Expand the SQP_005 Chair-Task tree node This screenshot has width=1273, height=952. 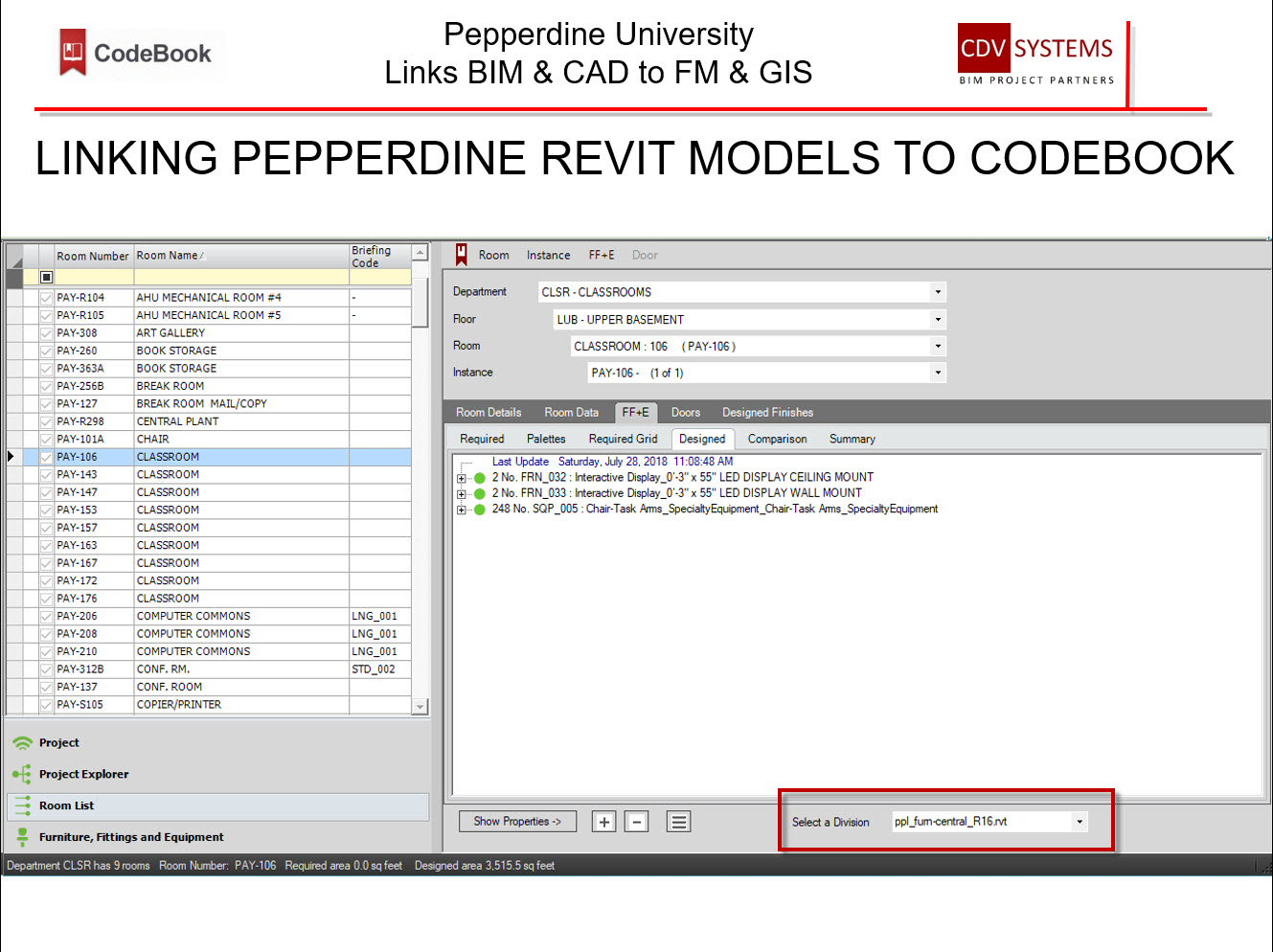pos(462,510)
